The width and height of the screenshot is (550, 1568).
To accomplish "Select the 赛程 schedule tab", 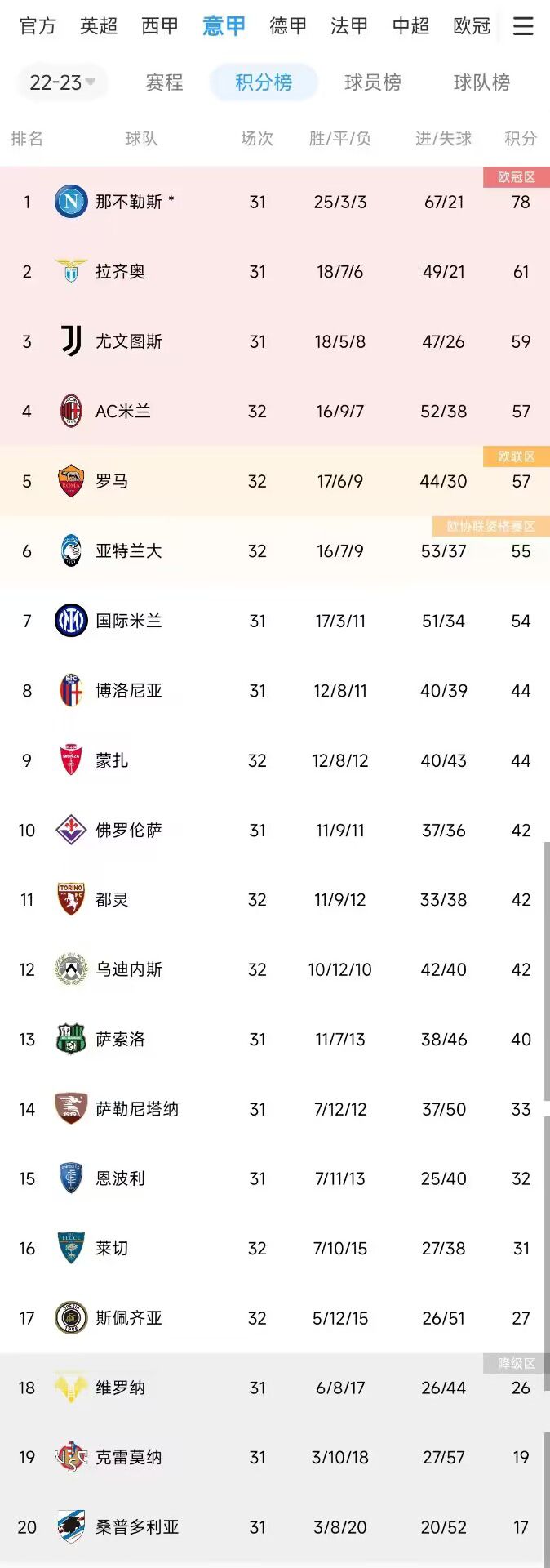I will pos(164,82).
